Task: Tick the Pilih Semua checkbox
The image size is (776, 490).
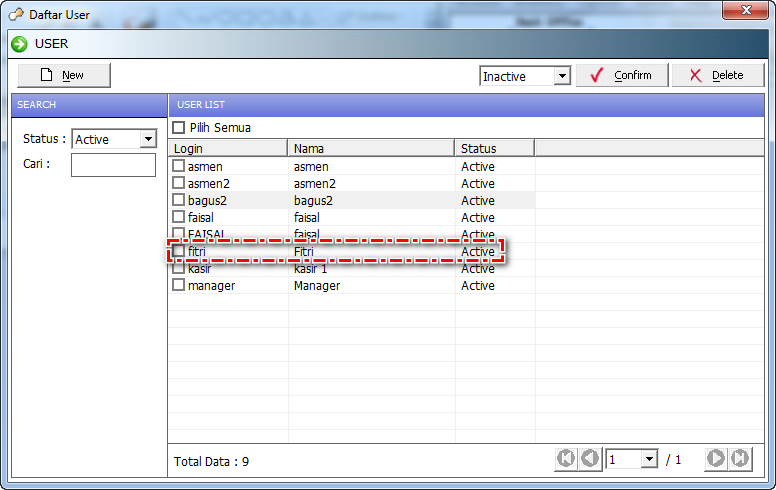Action: pos(179,128)
